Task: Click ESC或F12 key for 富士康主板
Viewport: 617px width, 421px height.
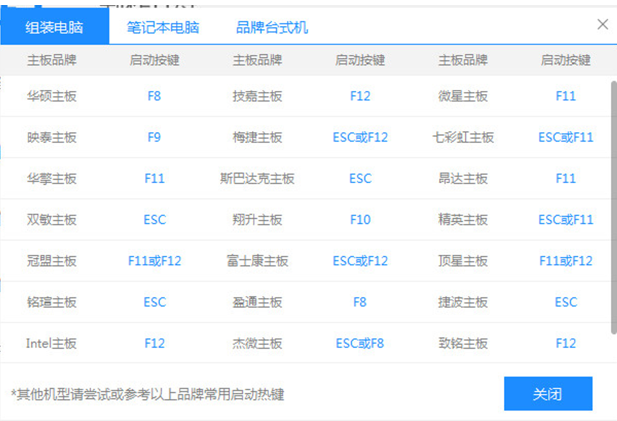Action: pyautogui.click(x=360, y=261)
